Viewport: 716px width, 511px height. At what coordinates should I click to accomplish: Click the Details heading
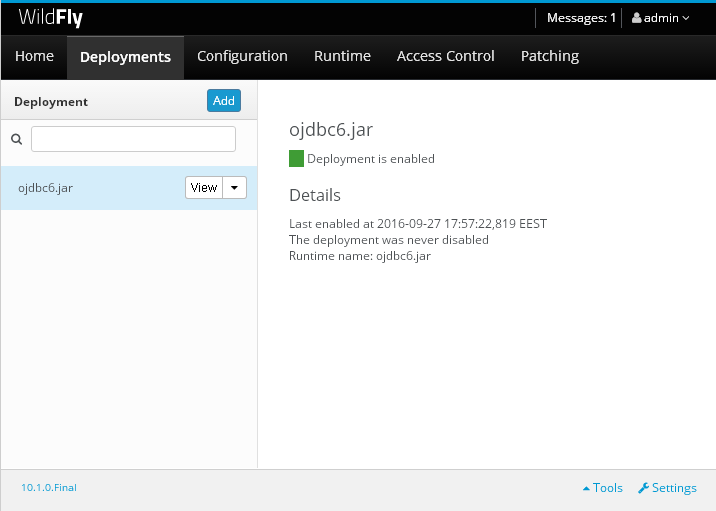tap(315, 195)
